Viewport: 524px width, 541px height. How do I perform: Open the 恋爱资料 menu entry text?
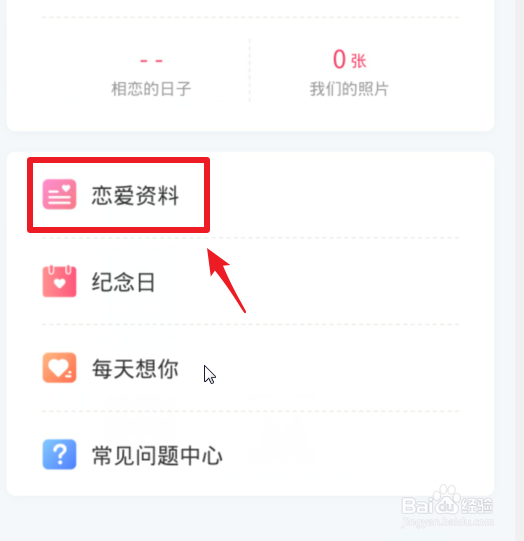[135, 195]
